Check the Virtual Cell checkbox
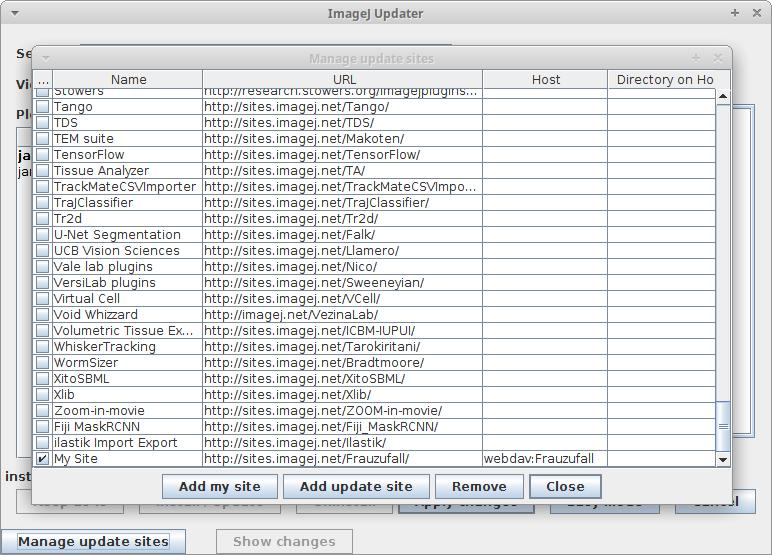The image size is (772, 555). (x=43, y=298)
